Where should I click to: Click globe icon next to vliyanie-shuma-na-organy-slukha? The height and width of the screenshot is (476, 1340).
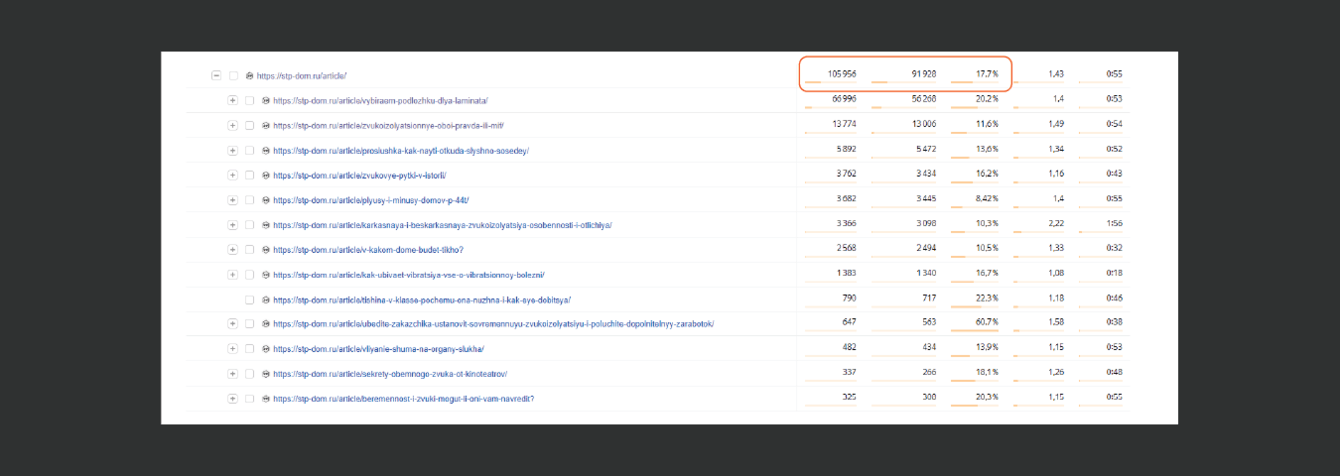[266, 349]
